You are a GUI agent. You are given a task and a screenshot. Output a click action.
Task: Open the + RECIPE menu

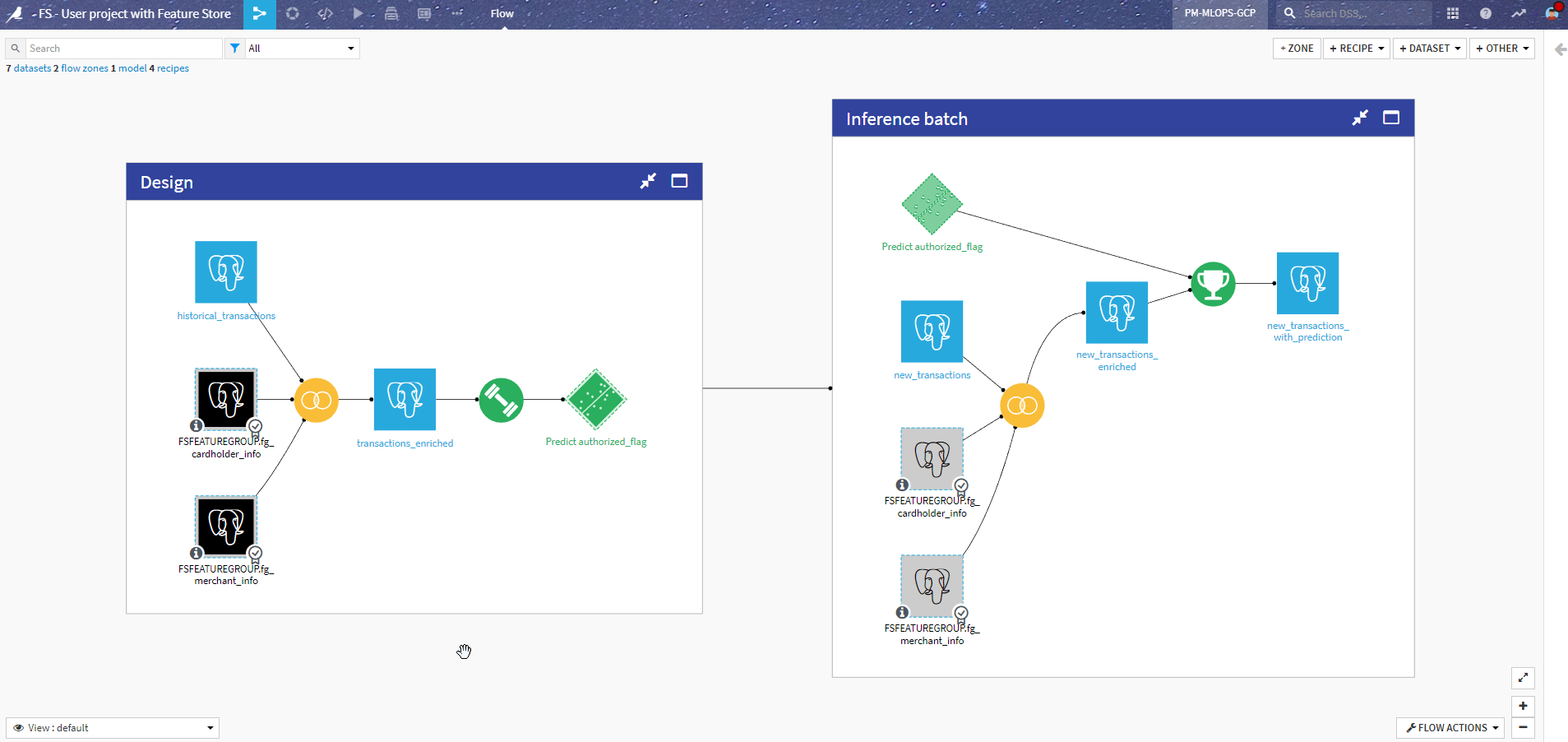1355,48
